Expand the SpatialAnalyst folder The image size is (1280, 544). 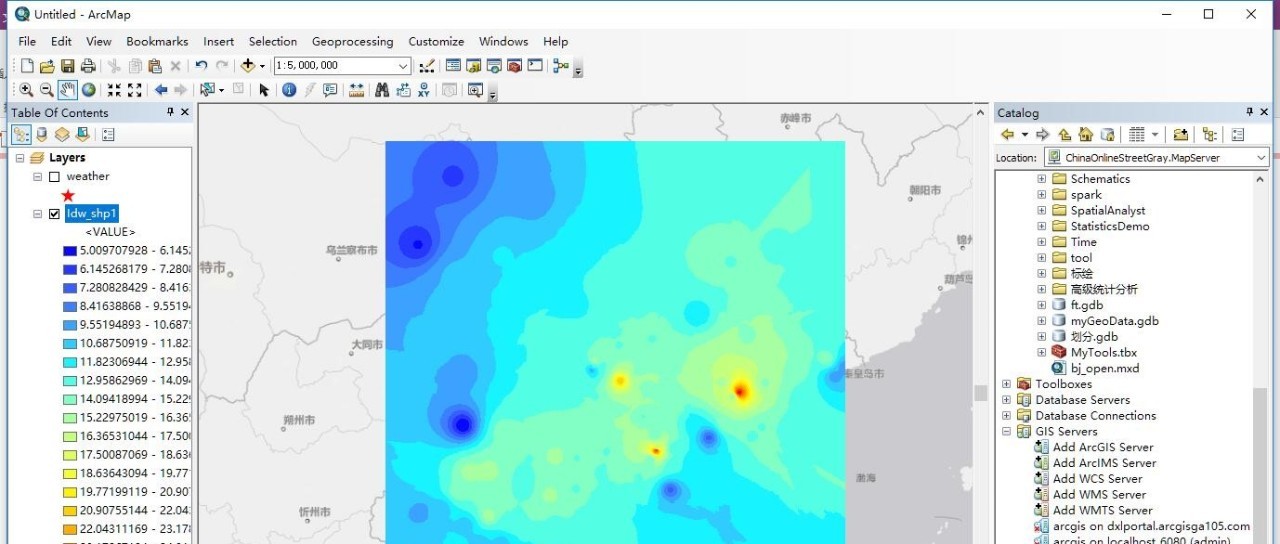tap(1041, 211)
